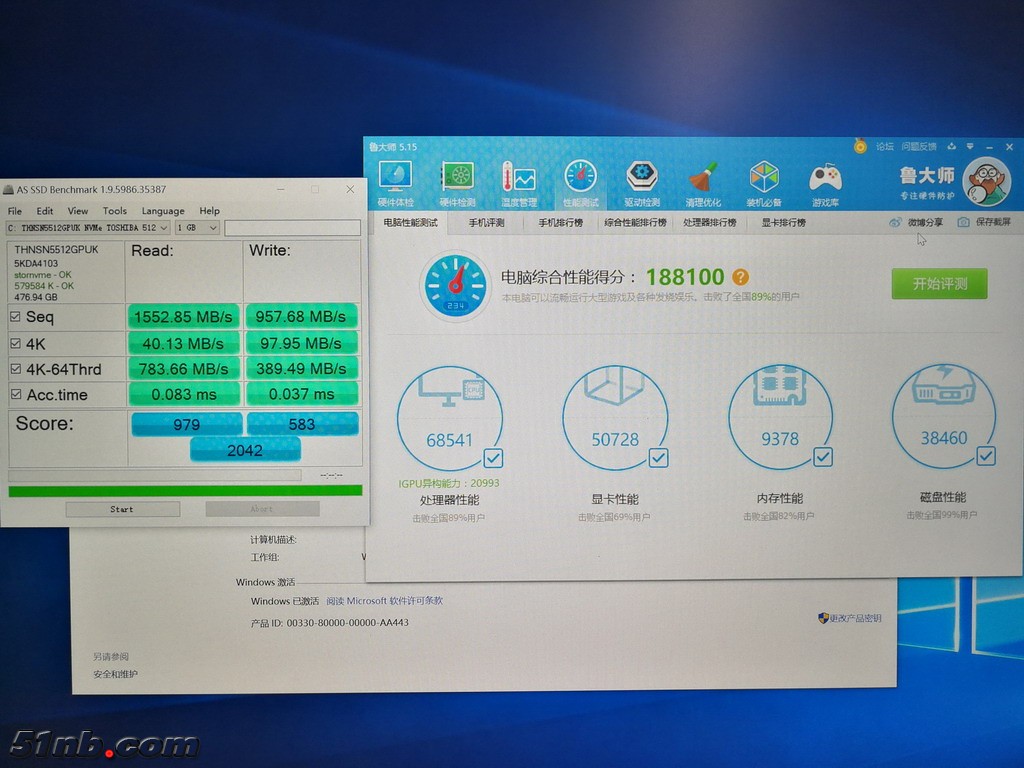Open the Tools menu in AS SSD
1024x768 pixels.
click(x=115, y=211)
